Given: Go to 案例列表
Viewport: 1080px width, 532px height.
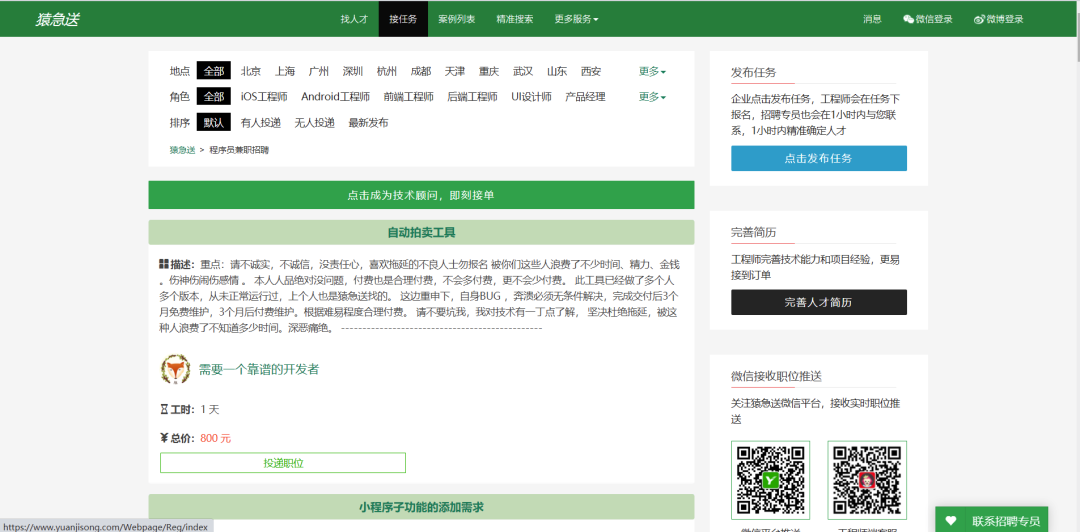Looking at the screenshot, I should [x=457, y=19].
